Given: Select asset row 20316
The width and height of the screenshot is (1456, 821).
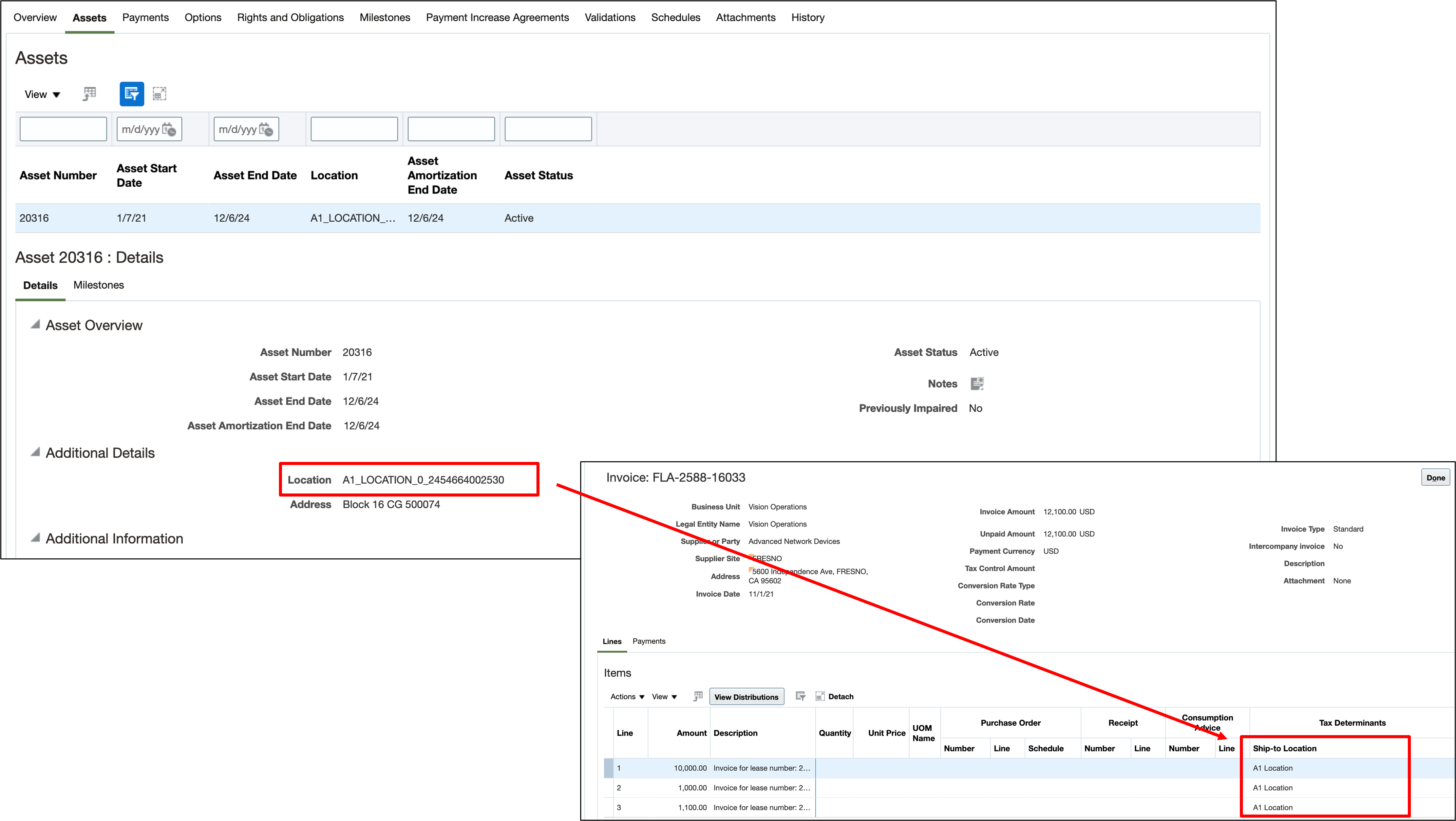Looking at the screenshot, I should [34, 218].
